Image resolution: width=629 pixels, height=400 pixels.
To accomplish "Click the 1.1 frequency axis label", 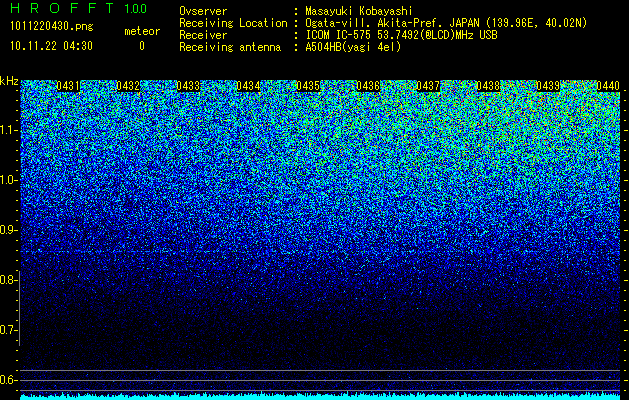I will pyautogui.click(x=9, y=130).
